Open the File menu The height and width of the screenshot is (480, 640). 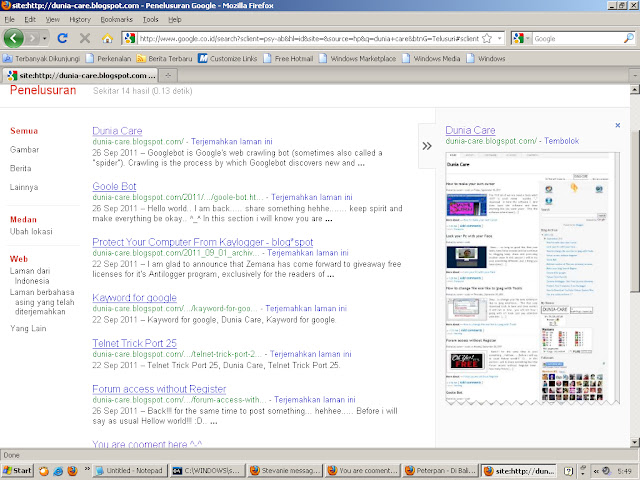[x=9, y=19]
